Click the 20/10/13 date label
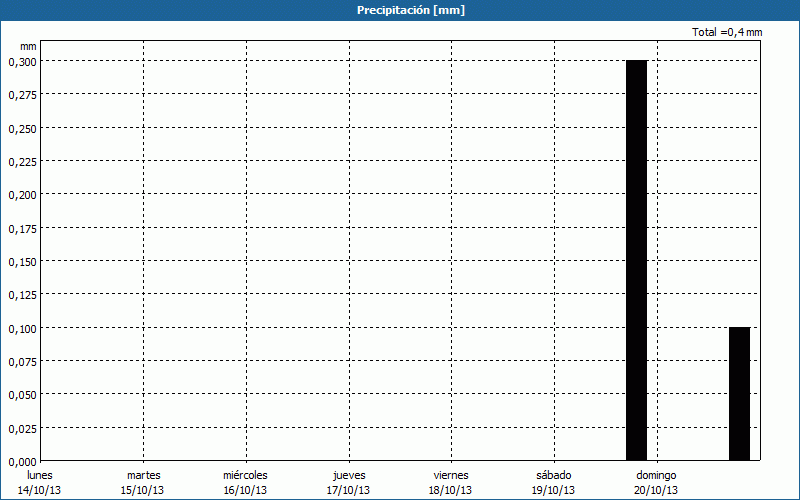The width and height of the screenshot is (800, 500). (x=656, y=490)
